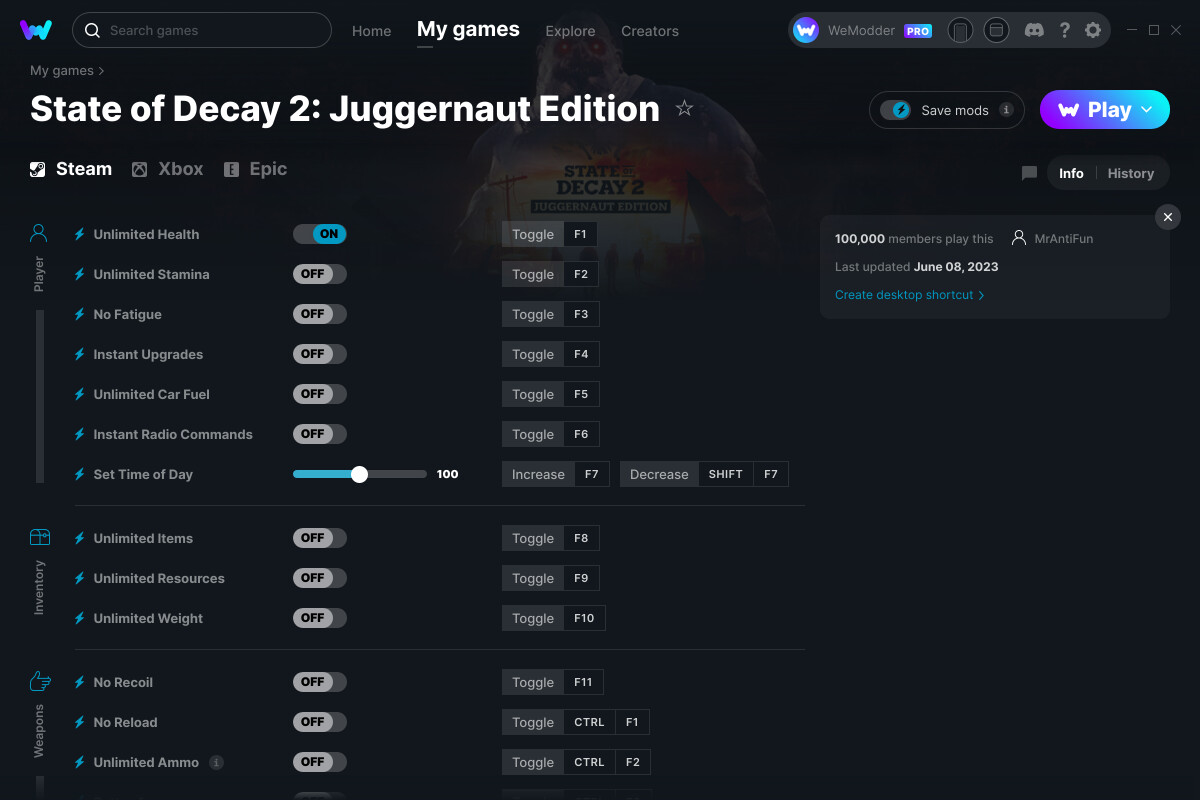Favorite the game with star icon
Image resolution: width=1200 pixels, height=800 pixels.
684,108
